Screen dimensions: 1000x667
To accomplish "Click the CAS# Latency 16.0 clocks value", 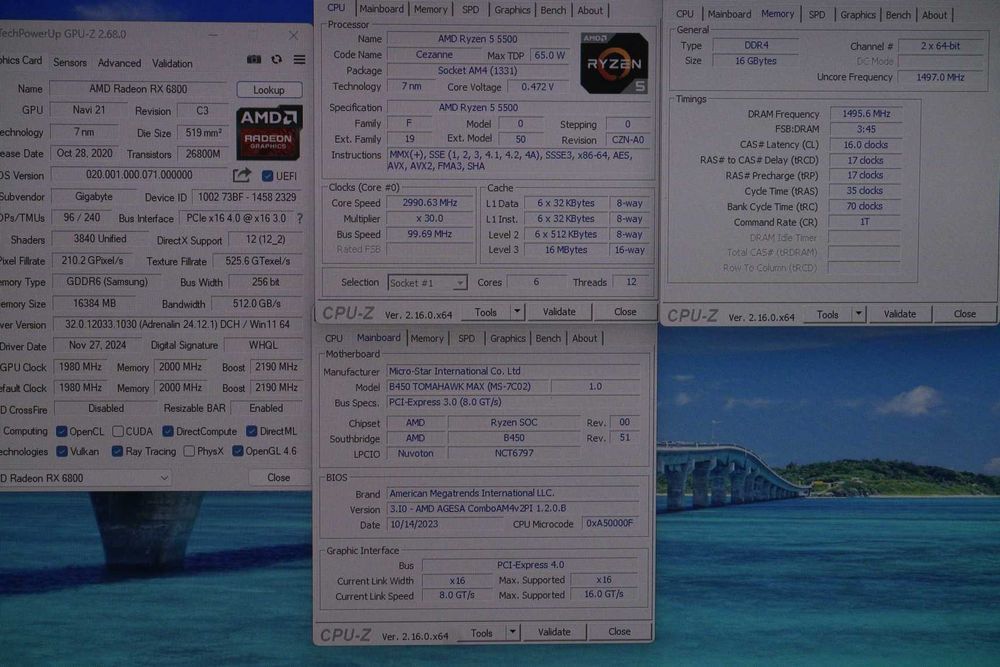I will pos(865,145).
